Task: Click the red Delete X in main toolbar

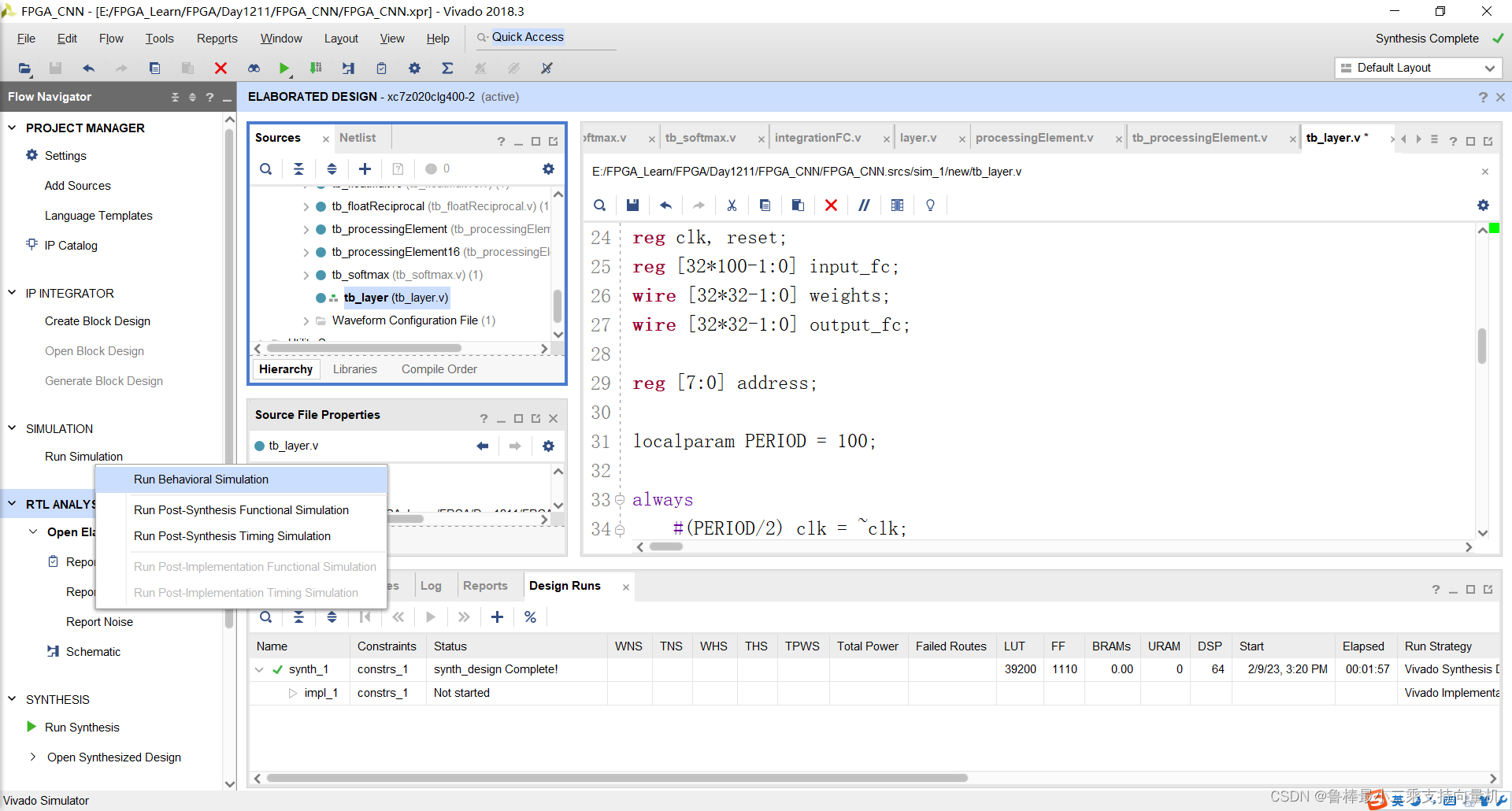Action: click(x=220, y=69)
